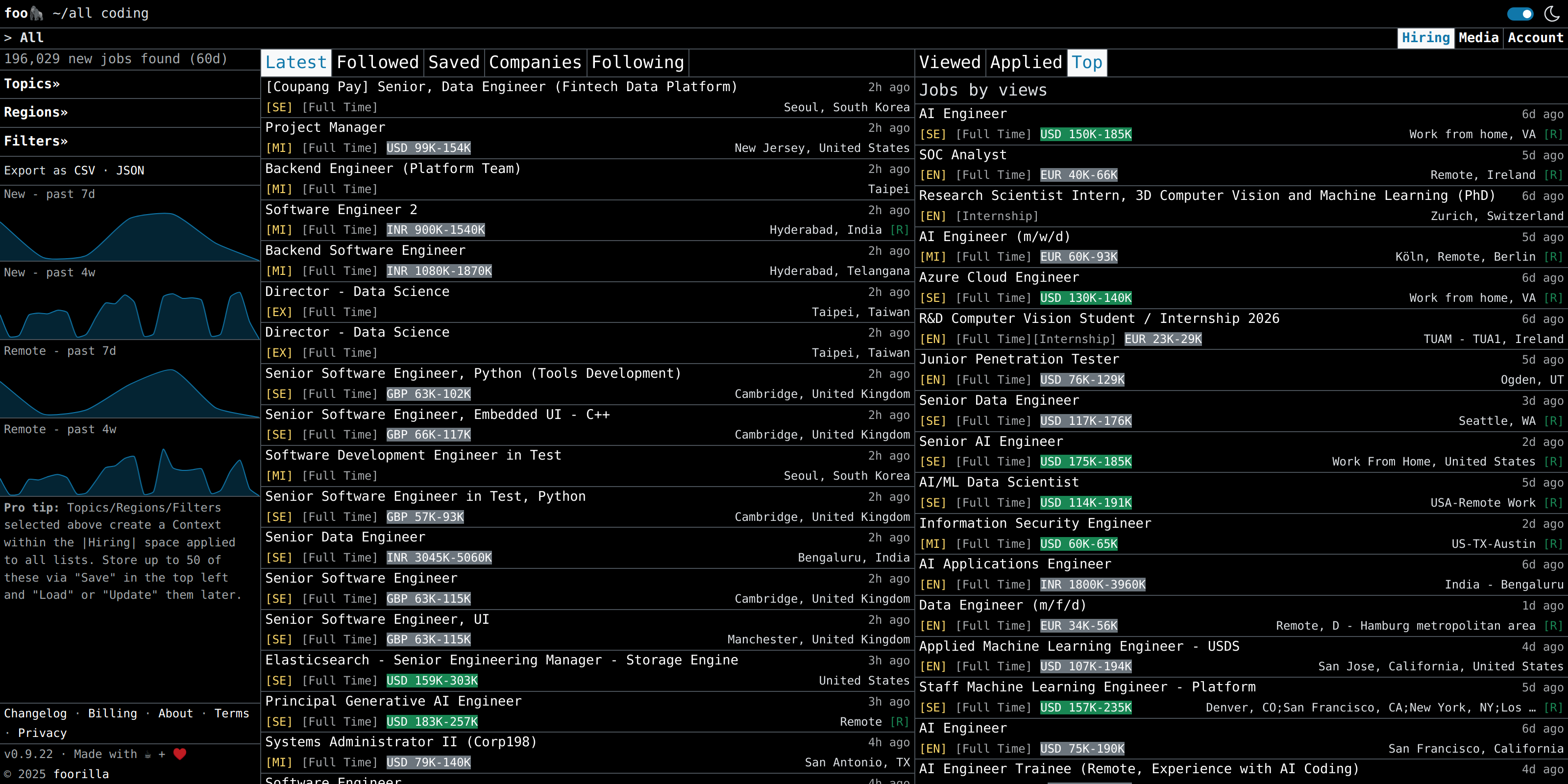Expand the Filters section
1568x784 pixels.
[x=36, y=141]
